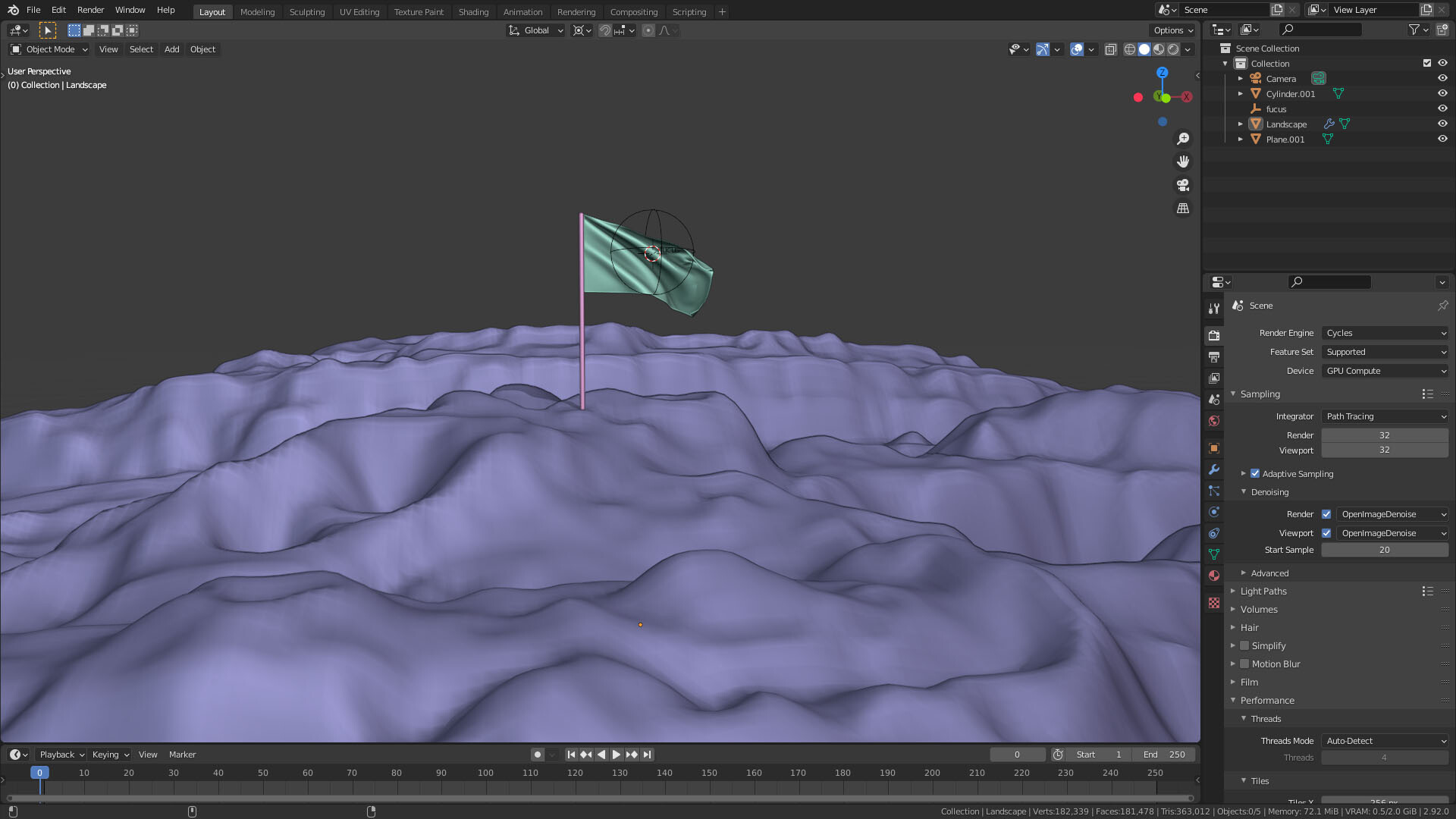Switch to the Shading workspace tab
Screen dimensions: 1456x819
(473, 11)
